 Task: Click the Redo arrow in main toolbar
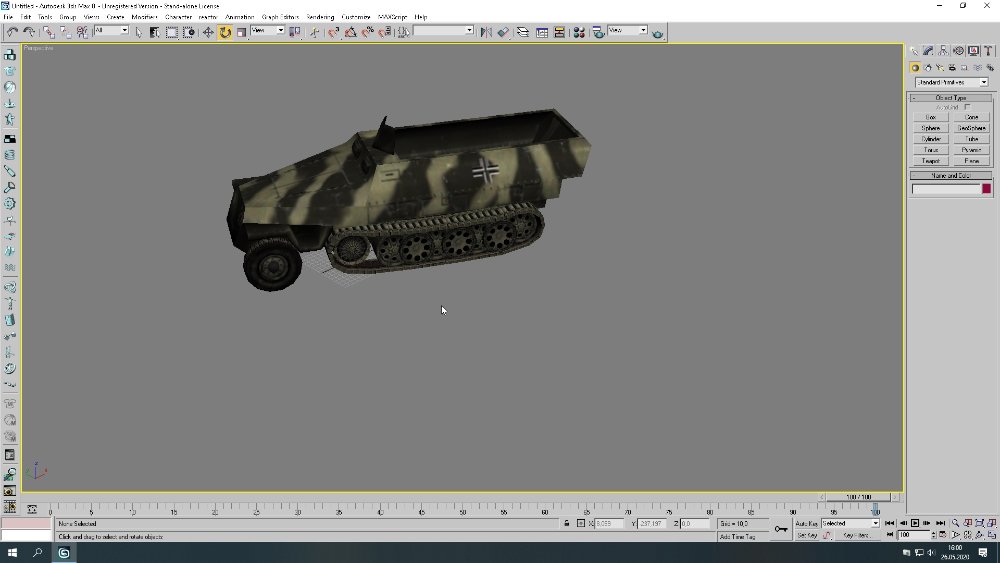tap(29, 32)
